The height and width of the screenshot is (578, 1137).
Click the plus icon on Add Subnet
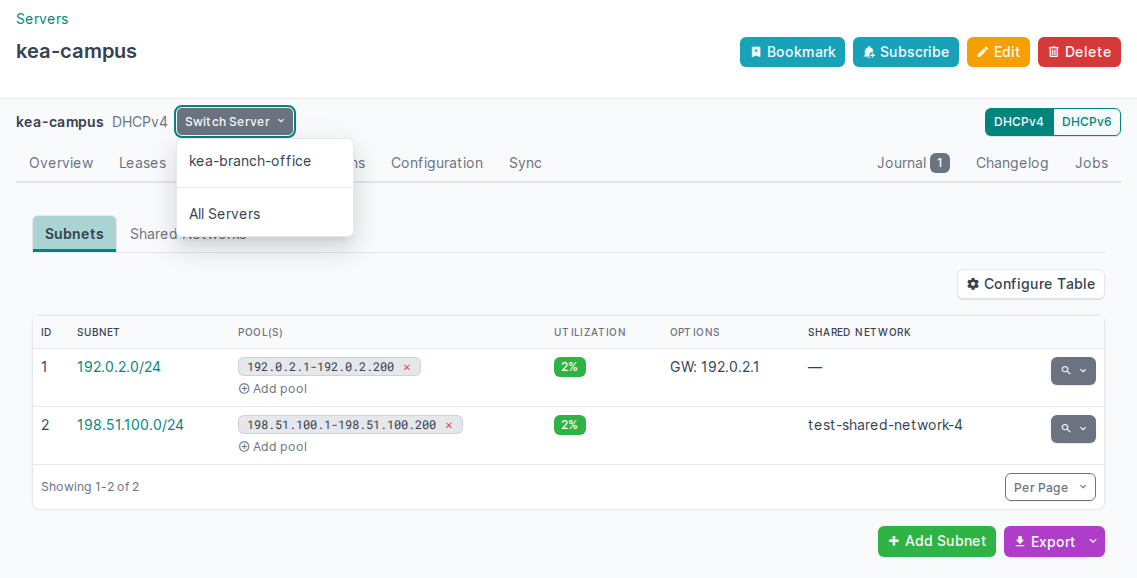coord(893,541)
